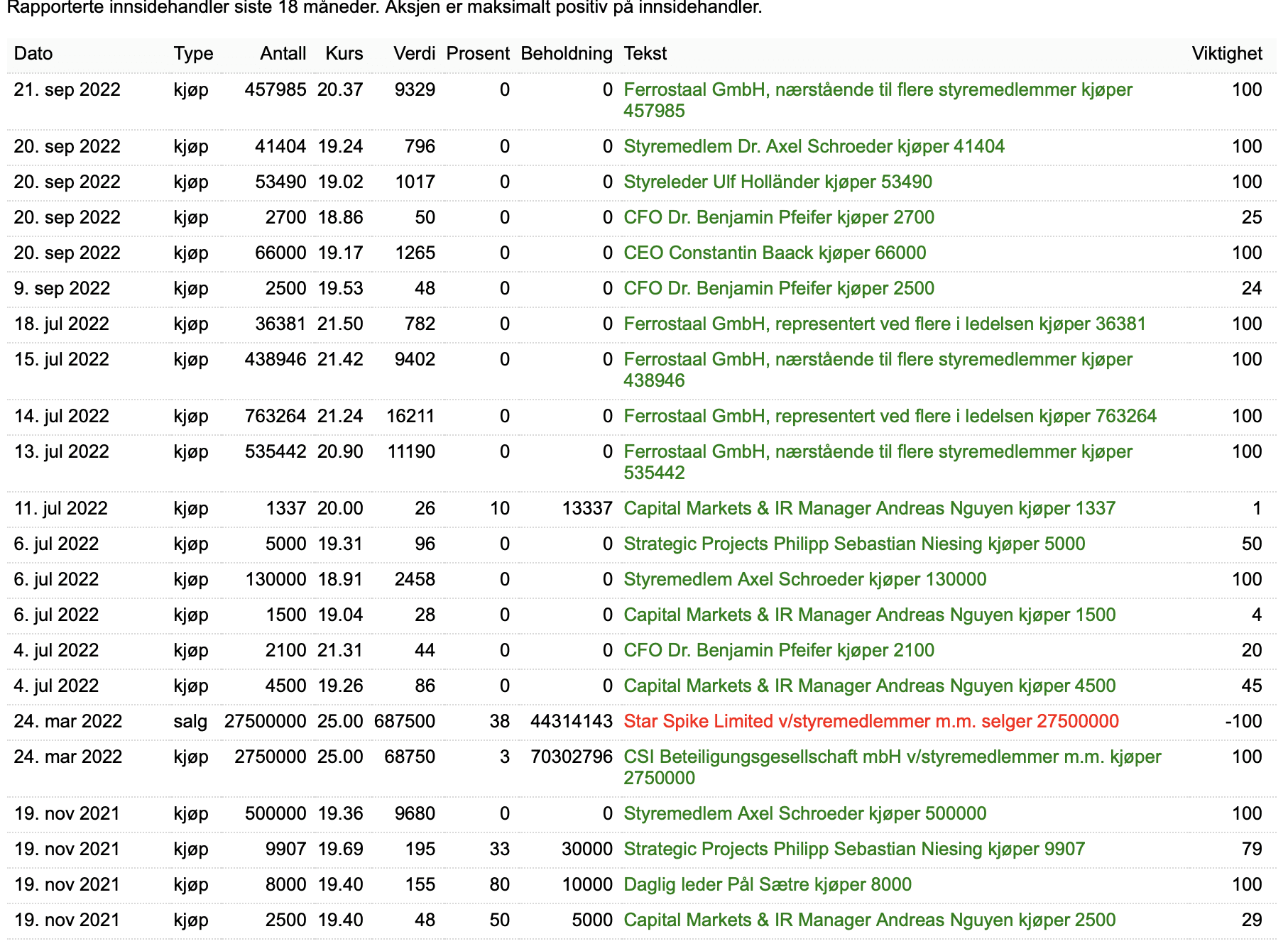Open Philipp Sebastian Niesing kjøper 5000
The width and height of the screenshot is (1288, 951).
pyautogui.click(x=854, y=544)
